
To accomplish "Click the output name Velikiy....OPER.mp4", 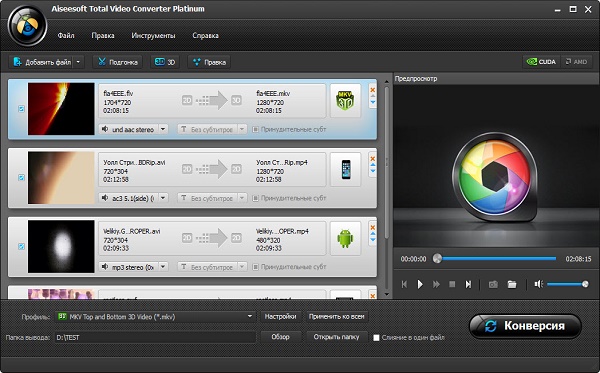I will (x=282, y=231).
